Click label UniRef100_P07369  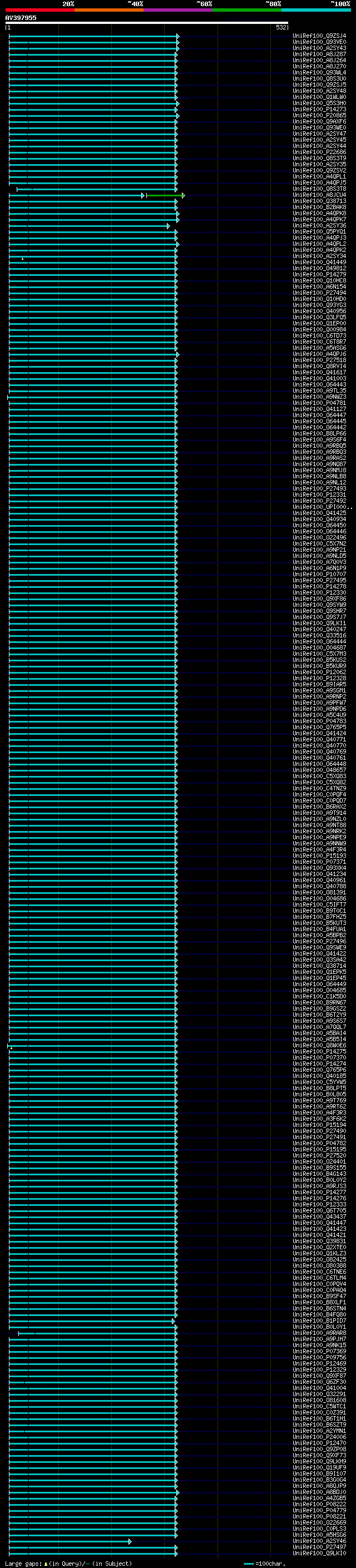[319, 1351]
